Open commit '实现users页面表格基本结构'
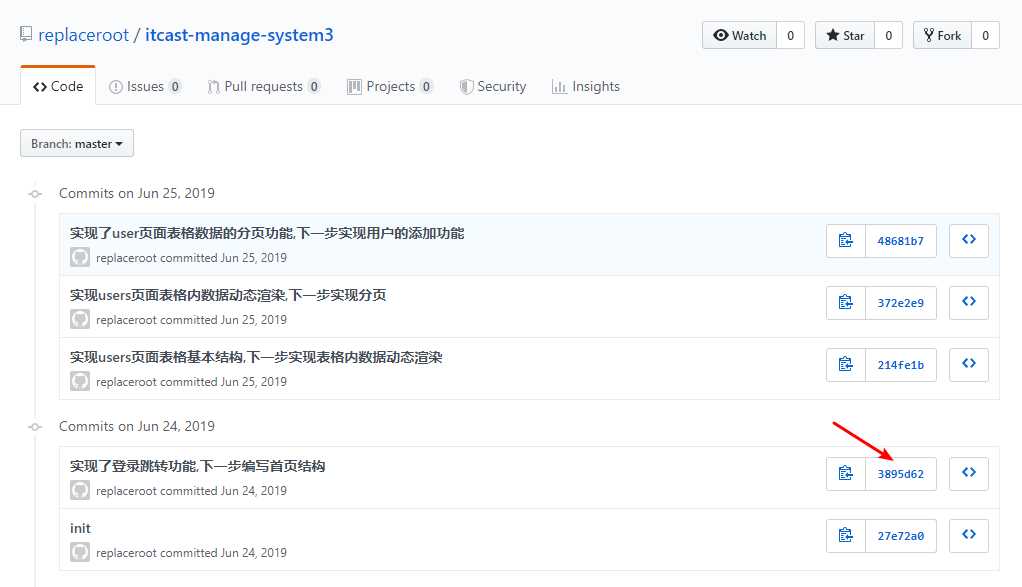1022x587 pixels. tap(256, 357)
